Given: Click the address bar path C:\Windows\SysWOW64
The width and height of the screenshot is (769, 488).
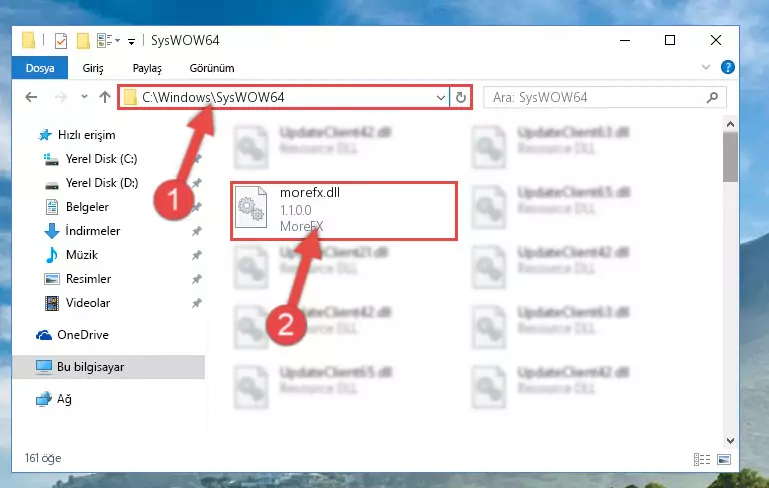Looking at the screenshot, I should pyautogui.click(x=213, y=97).
